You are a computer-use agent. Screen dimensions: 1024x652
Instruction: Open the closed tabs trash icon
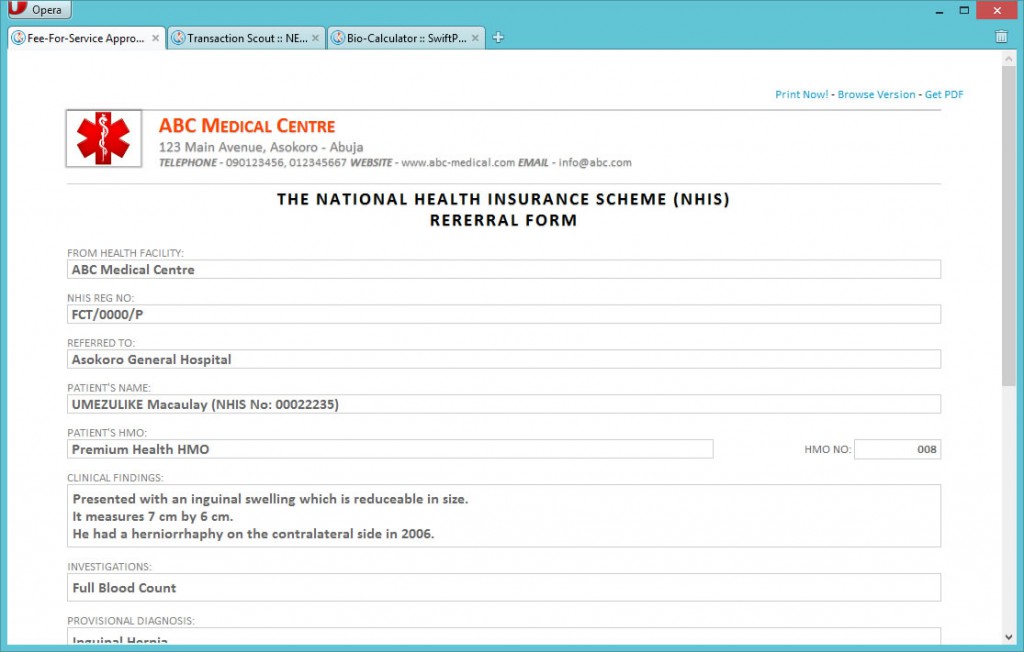1001,37
